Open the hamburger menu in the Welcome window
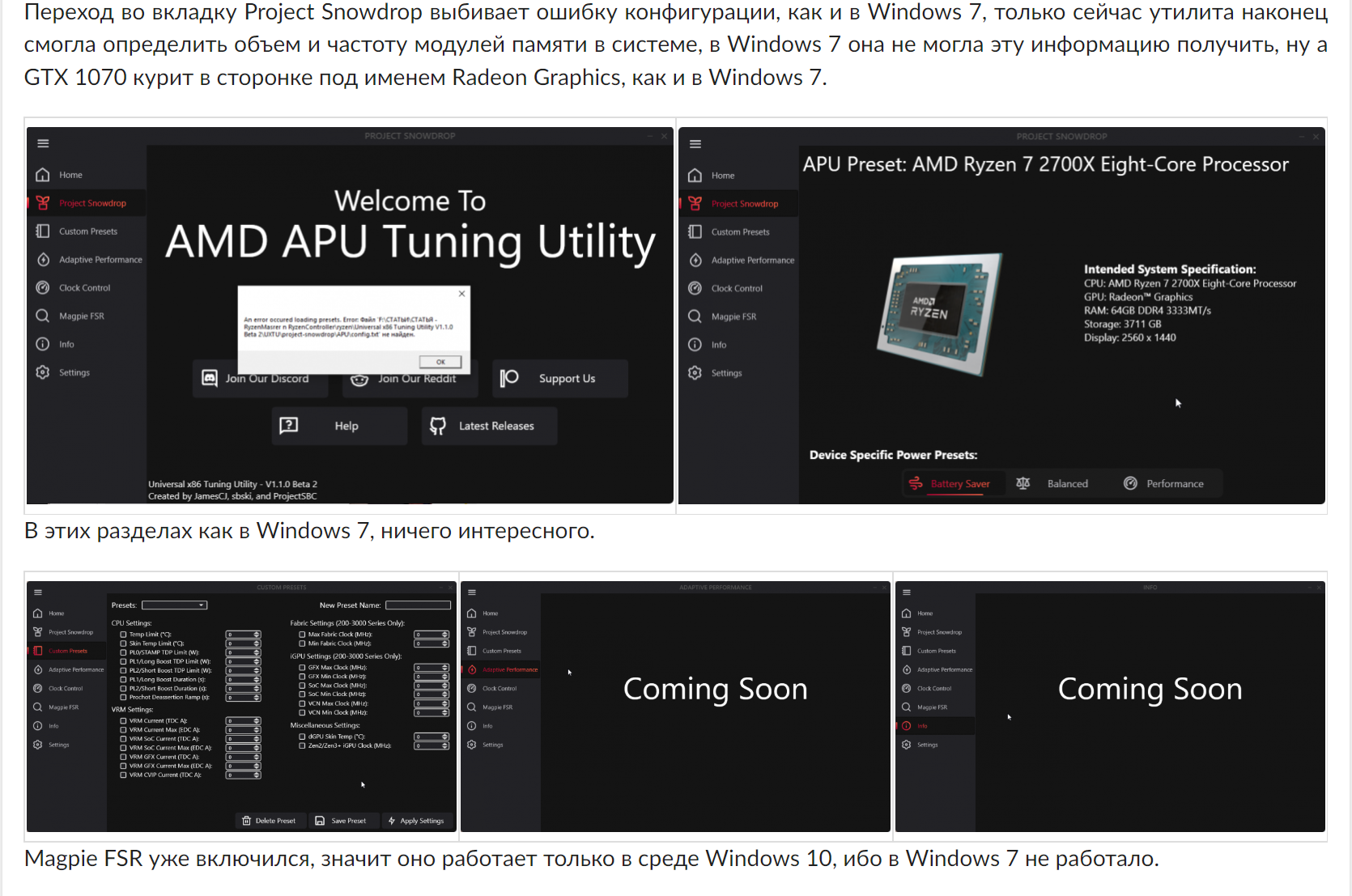This screenshot has width=1352, height=896. pyautogui.click(x=43, y=143)
